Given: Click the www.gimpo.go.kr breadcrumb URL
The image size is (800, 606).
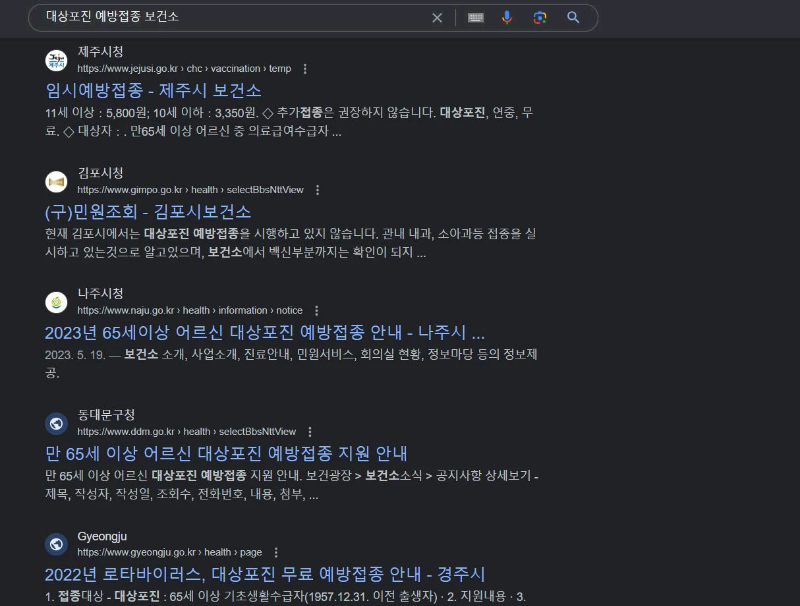Looking at the screenshot, I should pos(130,189).
